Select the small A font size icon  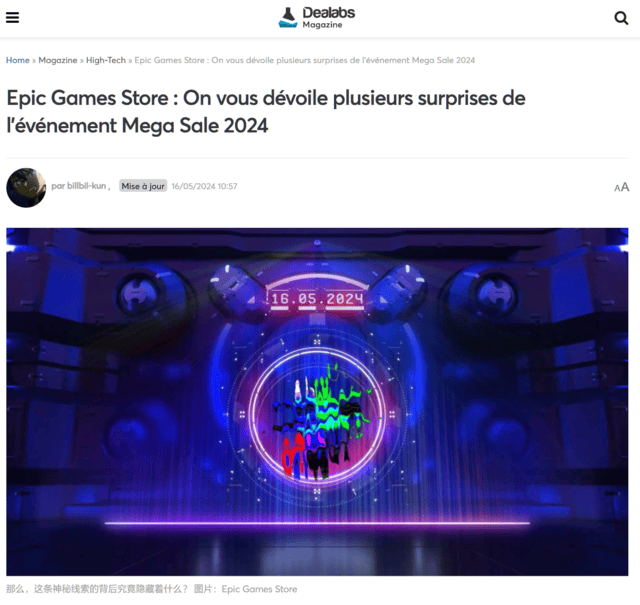(x=617, y=188)
